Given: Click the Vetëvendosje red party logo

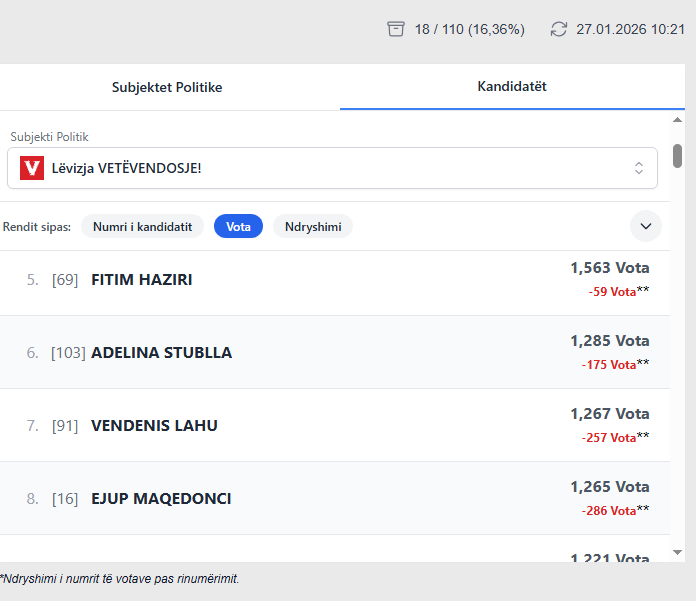Looking at the screenshot, I should coord(32,168).
